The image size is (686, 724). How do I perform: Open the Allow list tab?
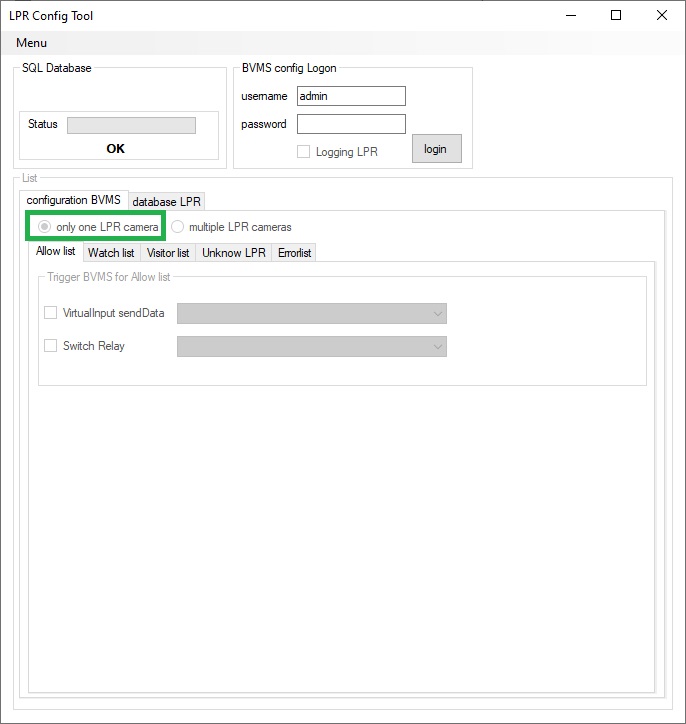[56, 252]
